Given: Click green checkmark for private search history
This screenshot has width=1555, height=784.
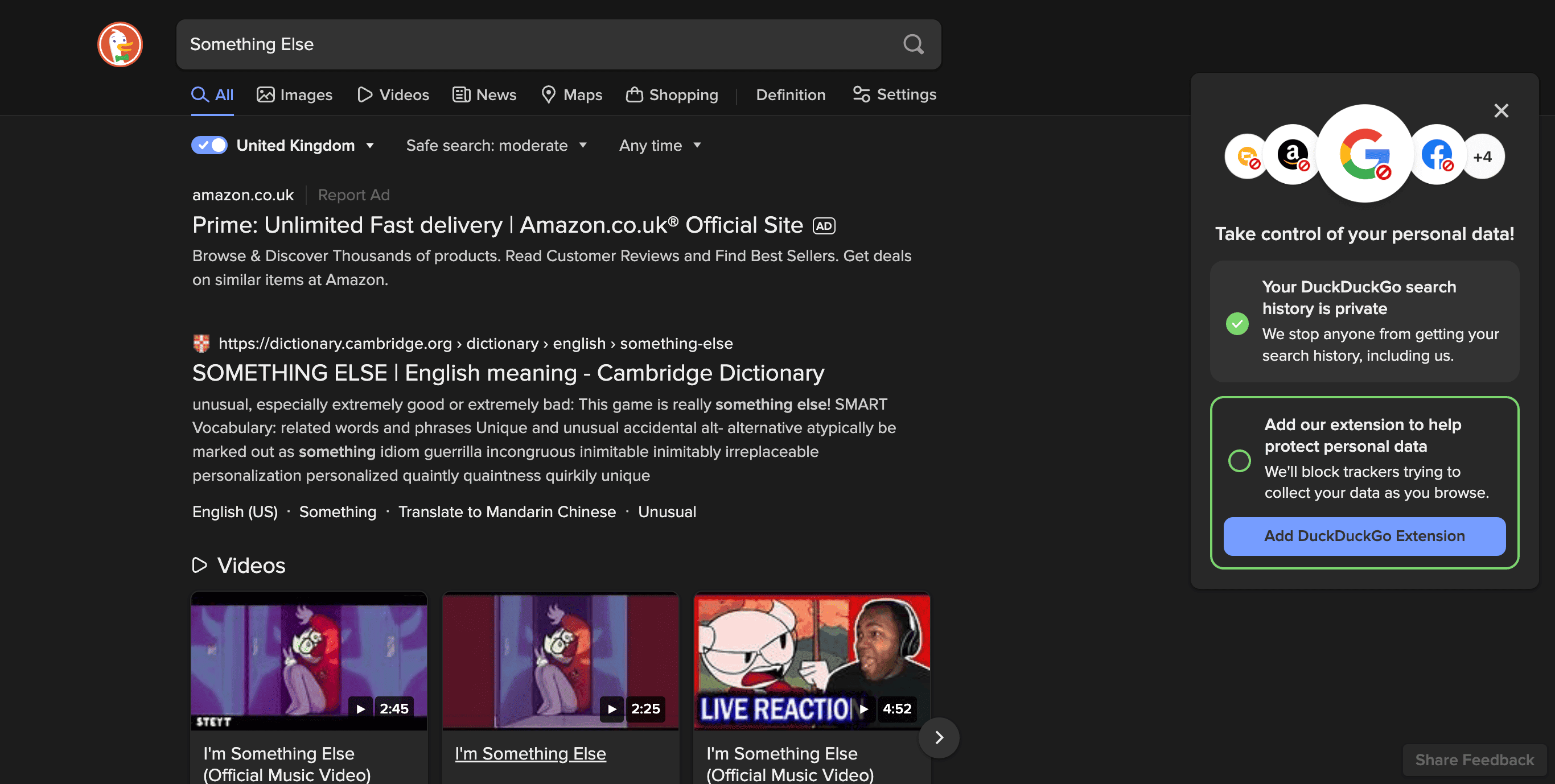Looking at the screenshot, I should (x=1237, y=324).
